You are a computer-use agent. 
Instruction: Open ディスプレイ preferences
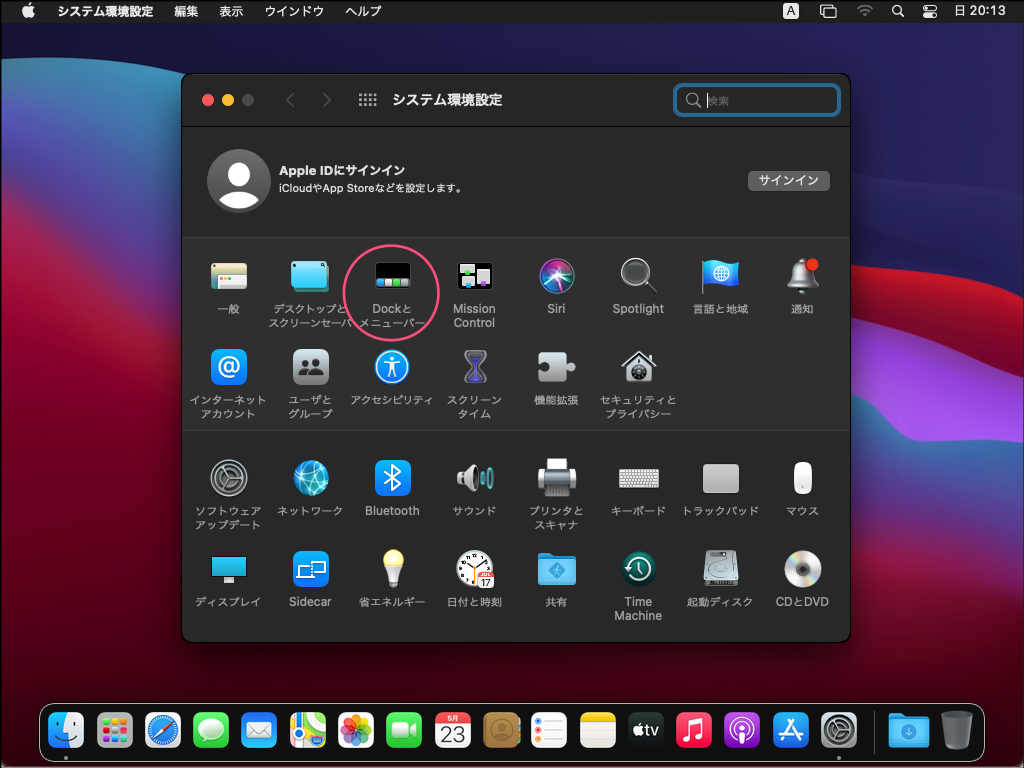[x=229, y=569]
